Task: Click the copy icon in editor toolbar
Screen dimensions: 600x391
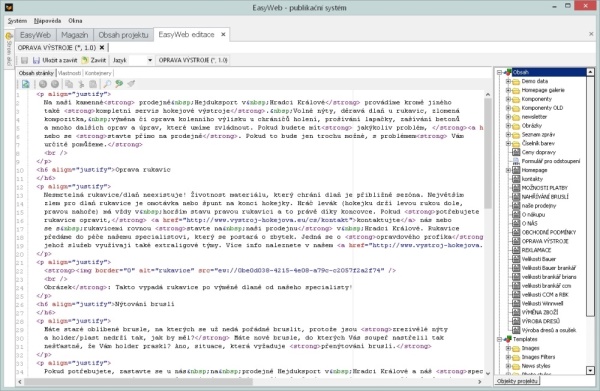Action: pyautogui.click(x=69, y=84)
